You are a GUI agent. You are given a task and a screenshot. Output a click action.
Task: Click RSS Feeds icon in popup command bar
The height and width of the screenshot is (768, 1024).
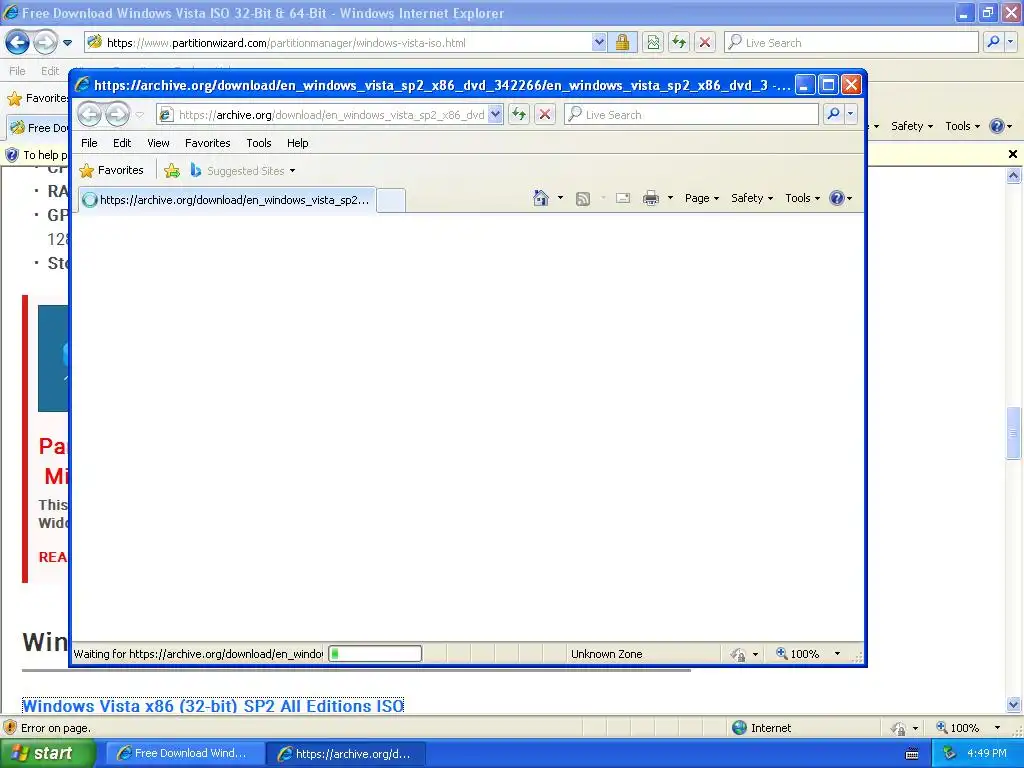pyautogui.click(x=583, y=199)
